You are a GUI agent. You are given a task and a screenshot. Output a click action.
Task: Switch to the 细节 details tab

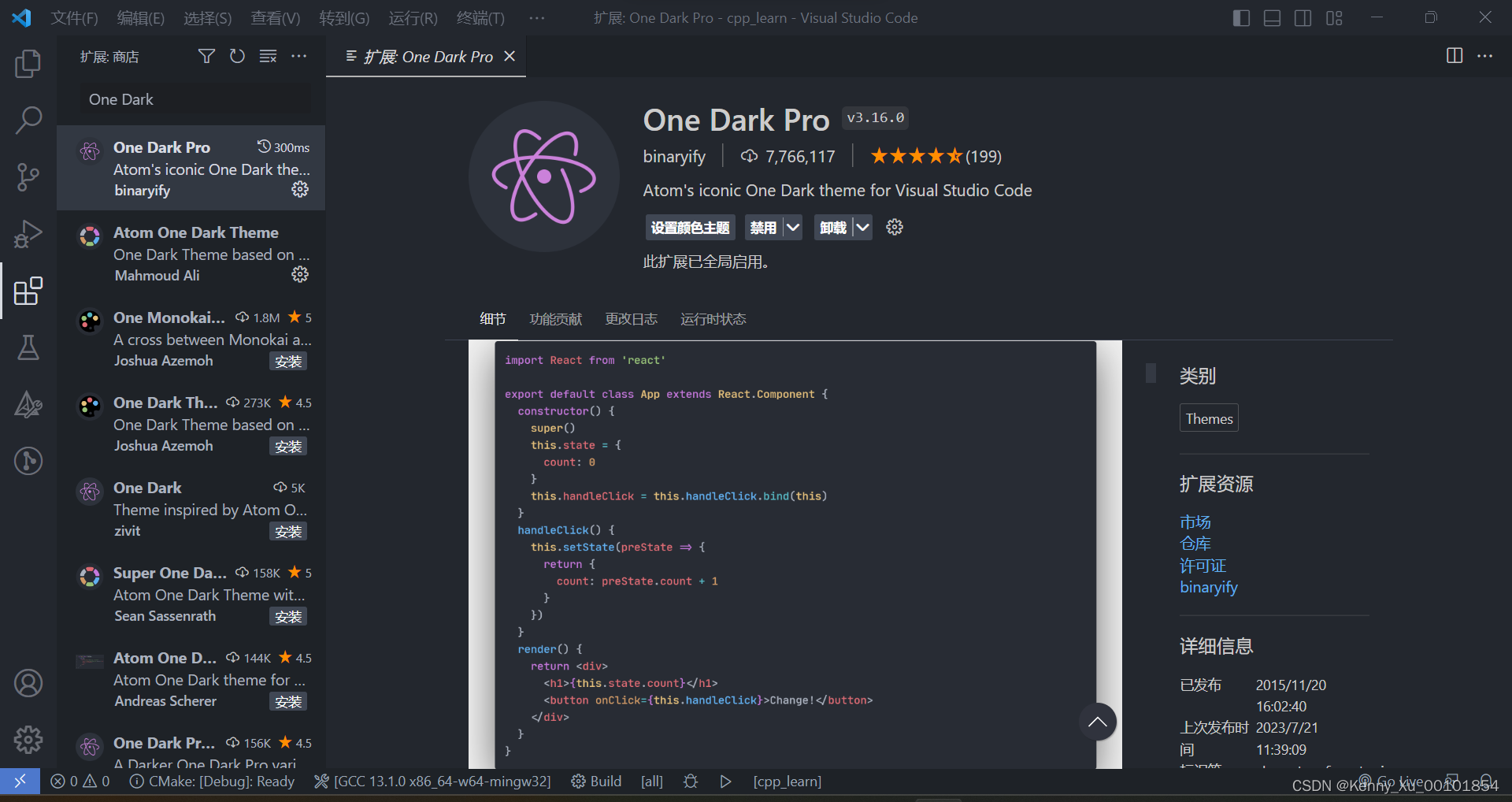pos(493,319)
